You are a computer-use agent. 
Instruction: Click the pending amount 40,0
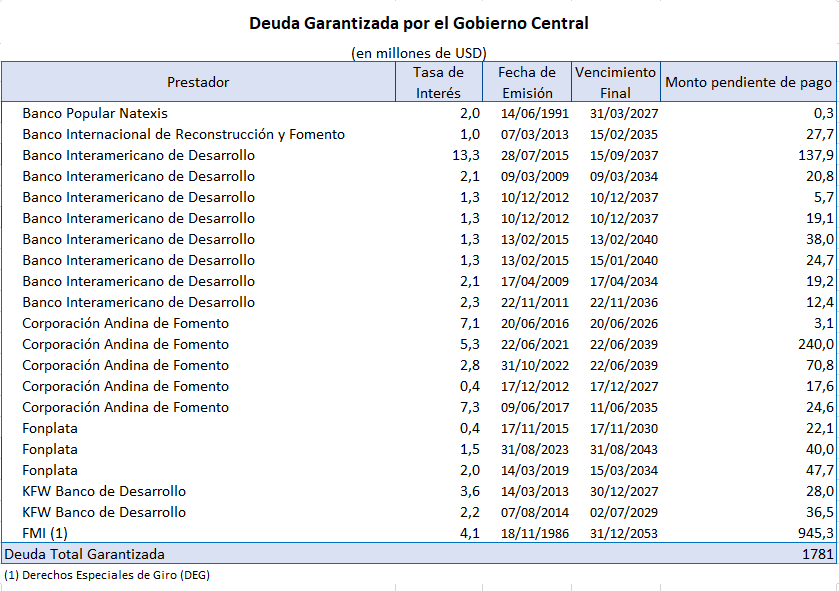[x=820, y=449]
